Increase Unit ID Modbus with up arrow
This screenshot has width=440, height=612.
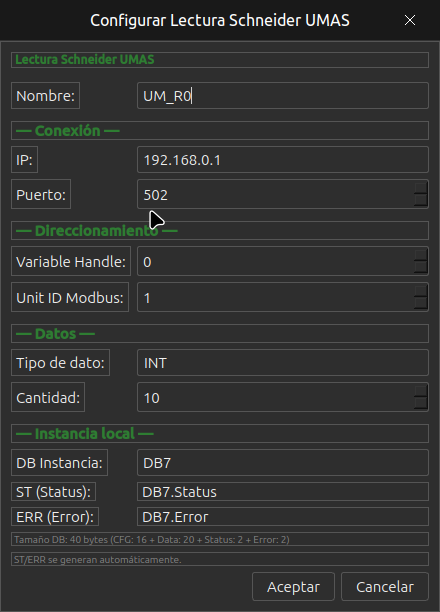(421, 291)
